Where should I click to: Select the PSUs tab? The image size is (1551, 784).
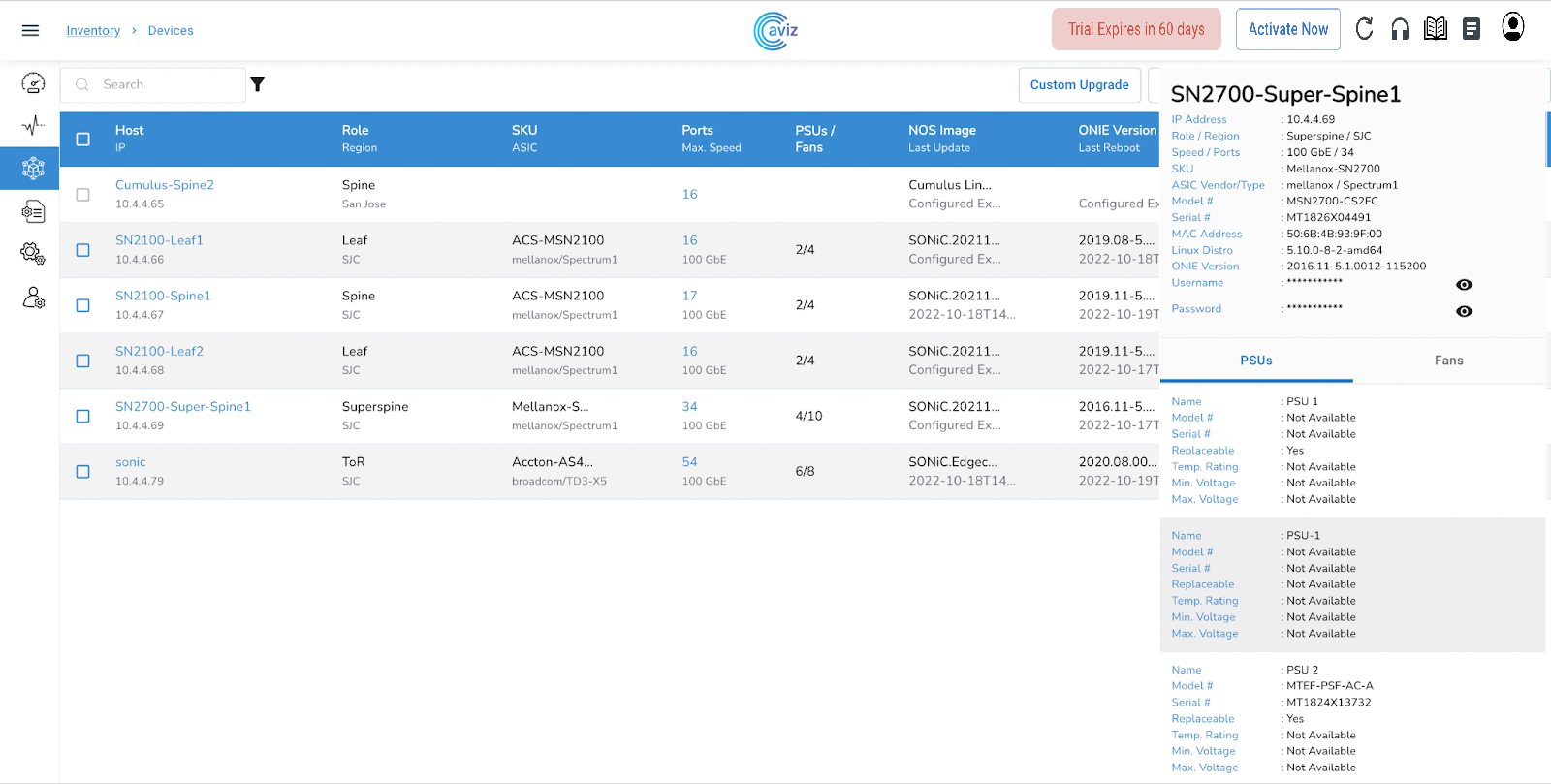(x=1255, y=361)
